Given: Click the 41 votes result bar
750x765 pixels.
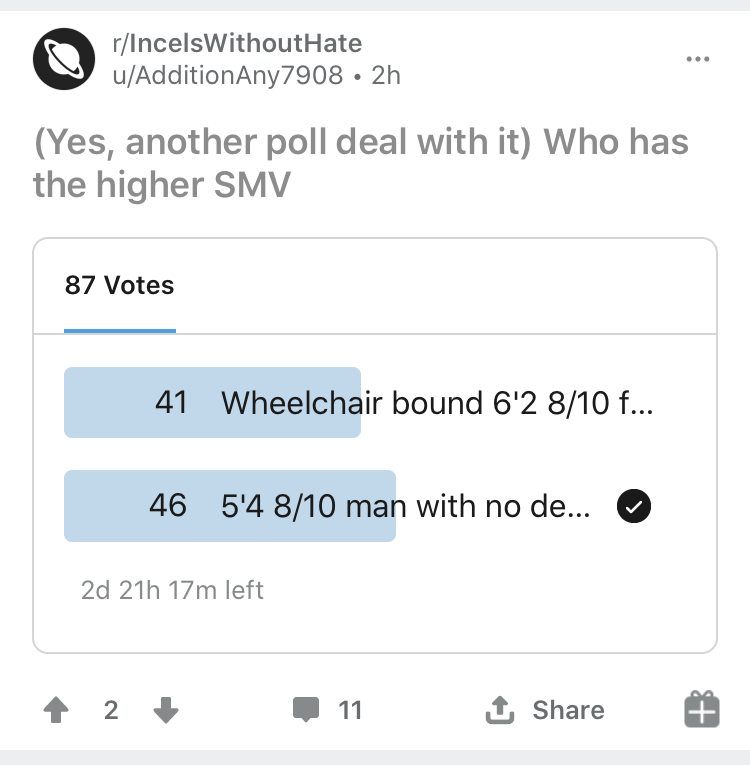Looking at the screenshot, I should 212,403.
